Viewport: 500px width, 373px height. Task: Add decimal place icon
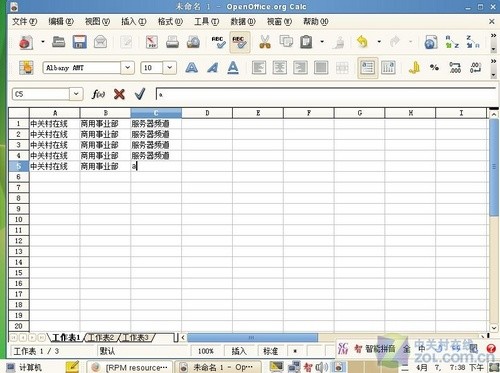[x=455, y=68]
